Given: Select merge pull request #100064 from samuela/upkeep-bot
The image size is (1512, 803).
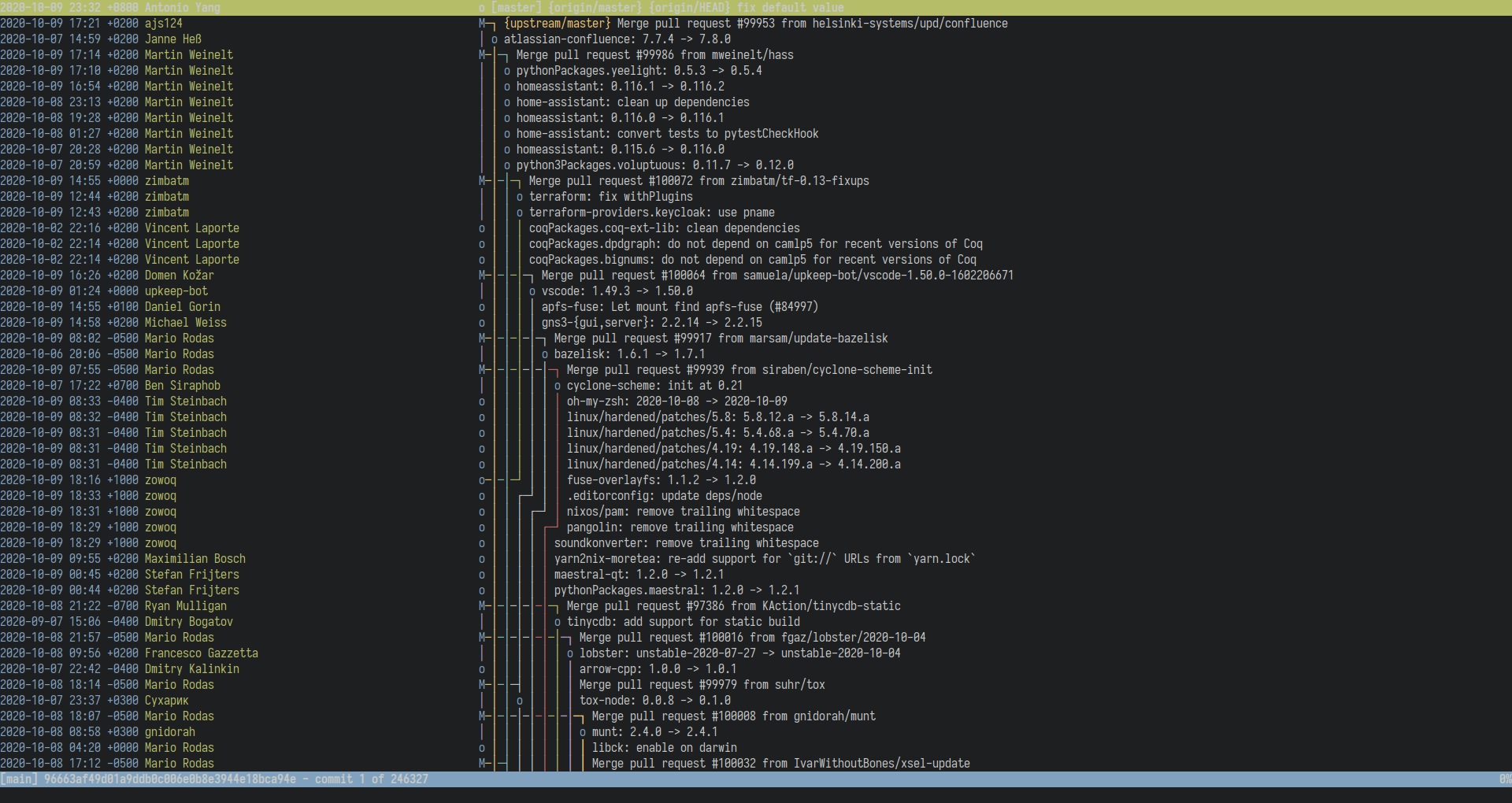Looking at the screenshot, I should pos(756,276).
